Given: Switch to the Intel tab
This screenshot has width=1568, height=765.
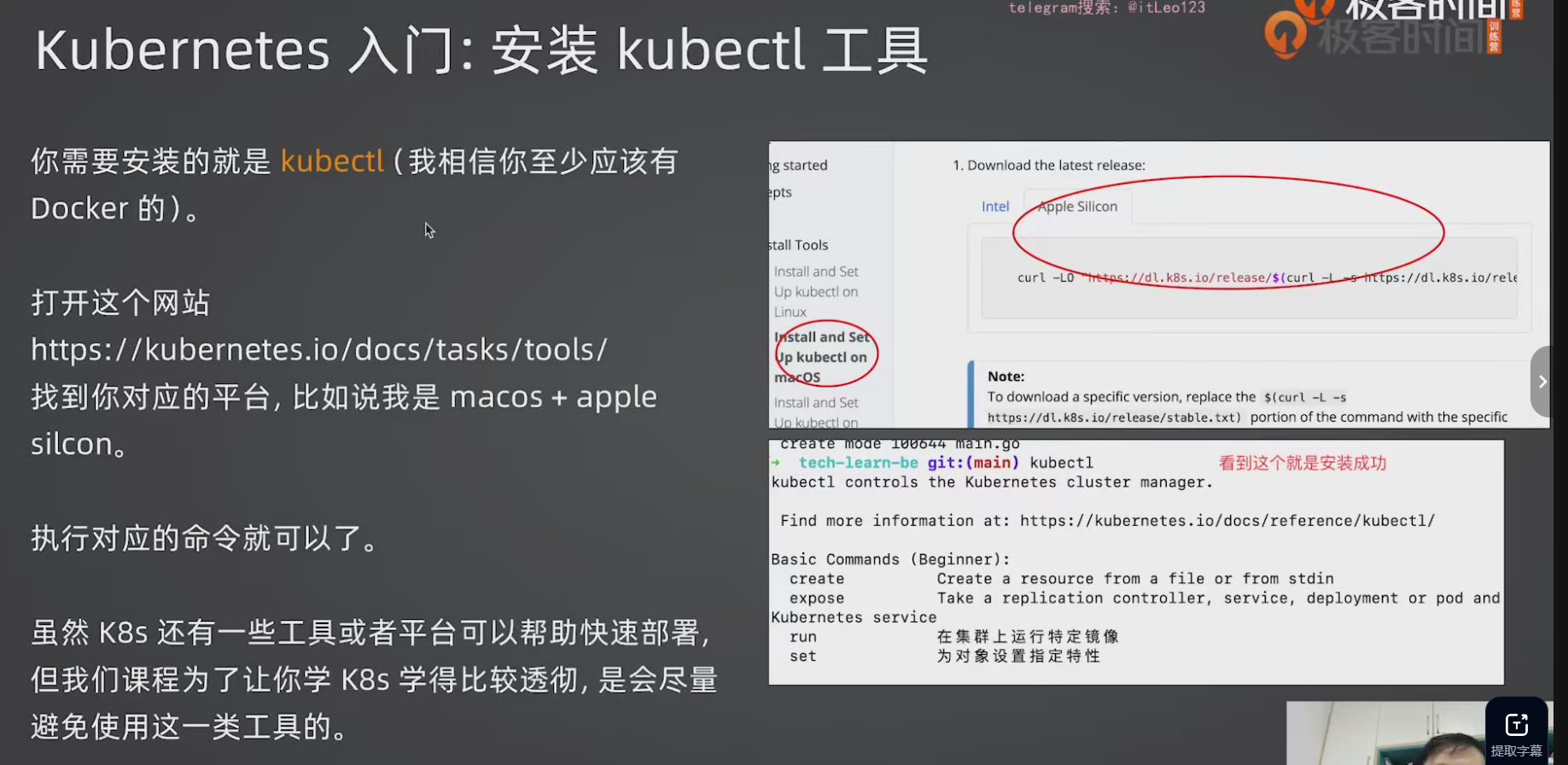Looking at the screenshot, I should coord(995,207).
